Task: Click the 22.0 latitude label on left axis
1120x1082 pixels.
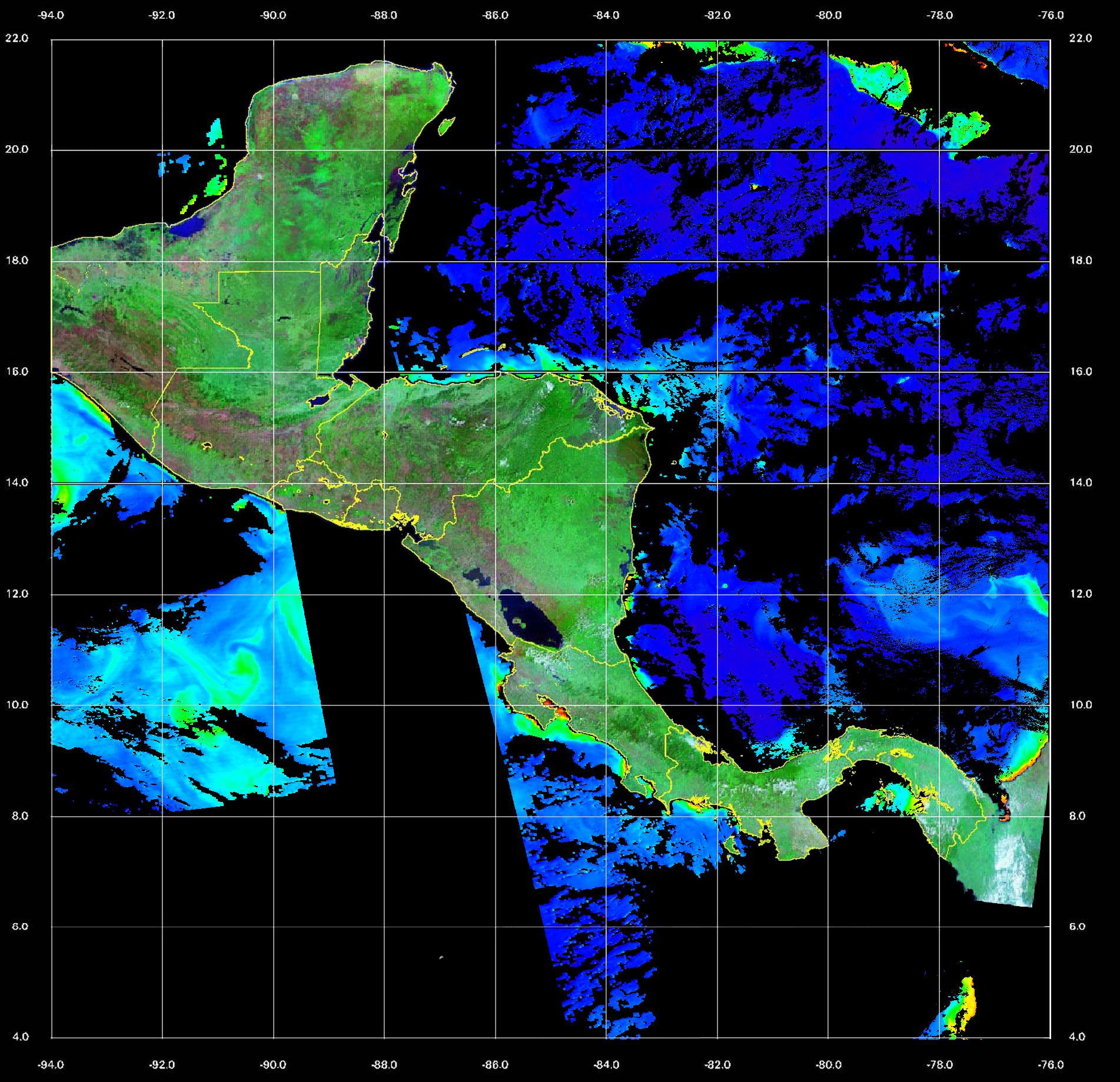Action: coord(16,38)
